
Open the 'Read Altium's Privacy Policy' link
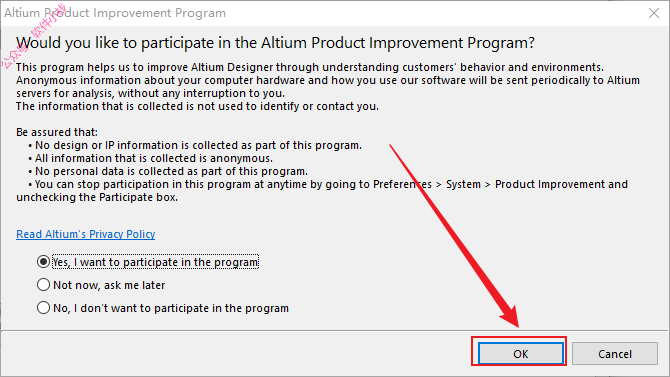85,234
